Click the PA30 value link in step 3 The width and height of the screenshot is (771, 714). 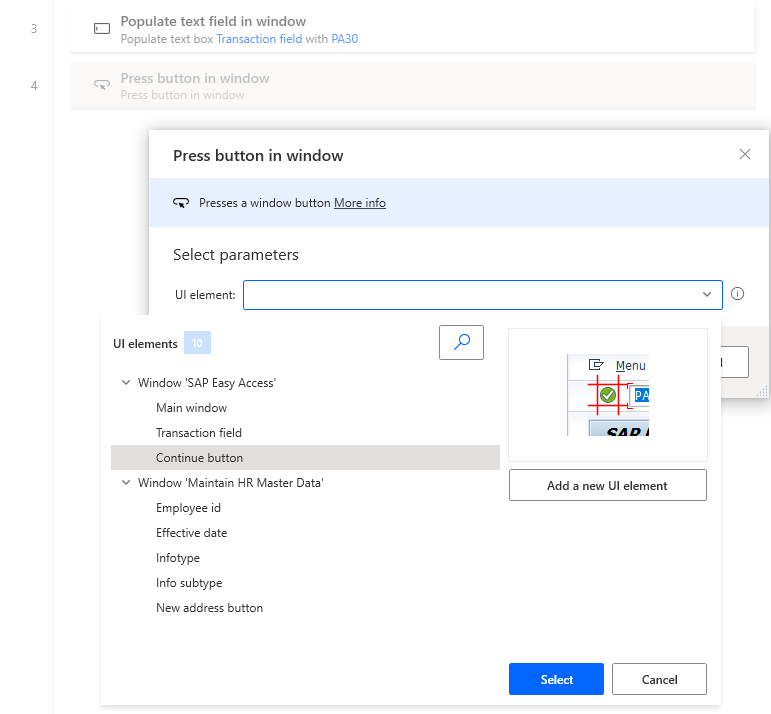tap(345, 39)
